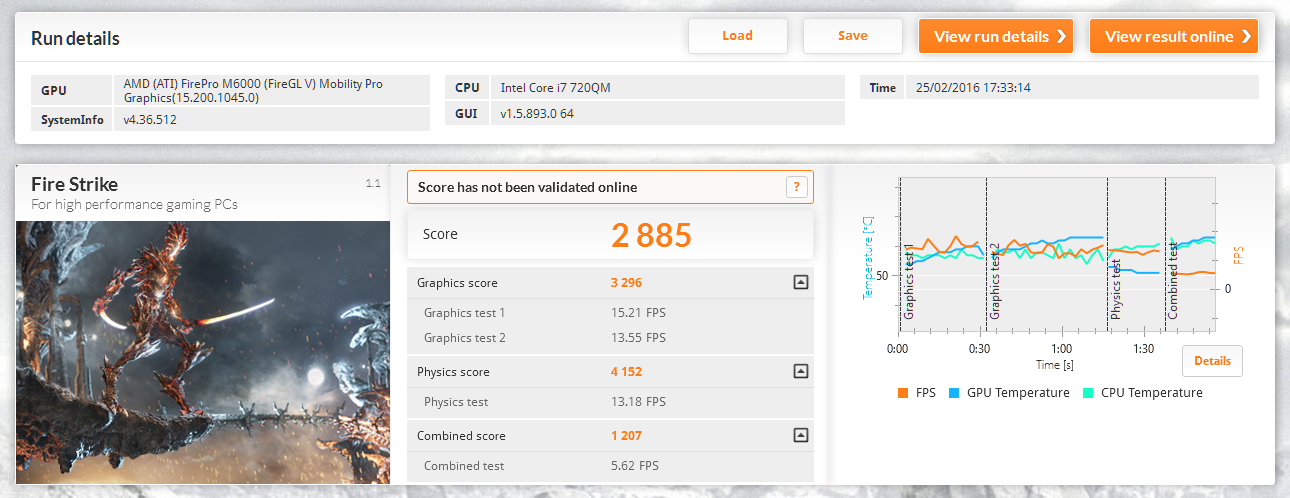
Task: Collapse the Graphics score section
Action: pyautogui.click(x=800, y=283)
